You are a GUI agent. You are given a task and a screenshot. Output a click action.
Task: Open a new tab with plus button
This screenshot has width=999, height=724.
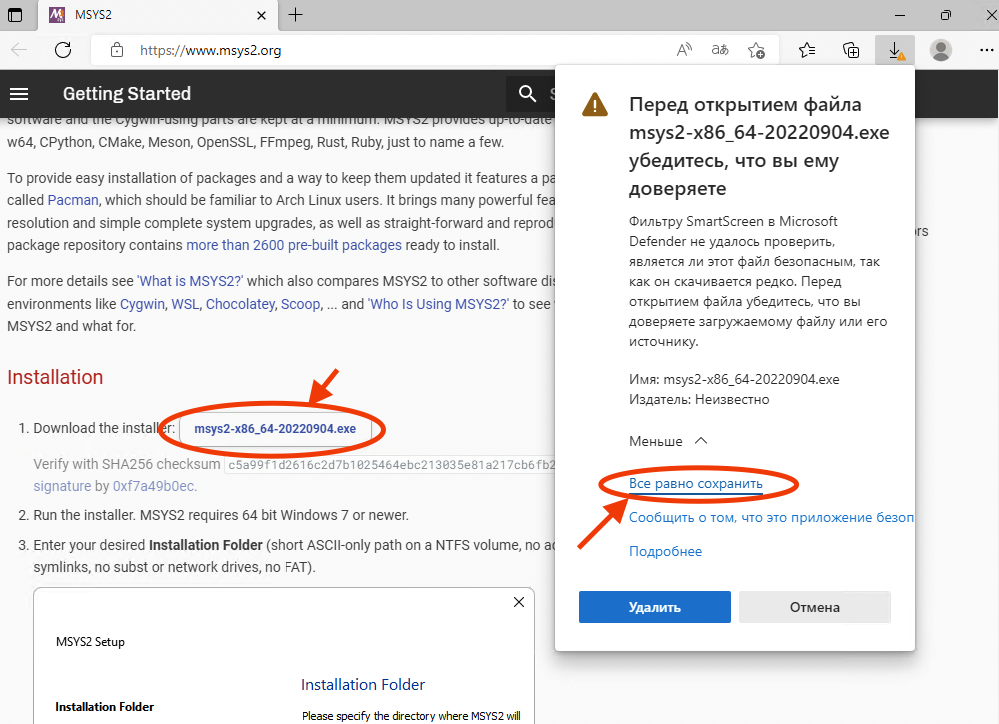(296, 15)
